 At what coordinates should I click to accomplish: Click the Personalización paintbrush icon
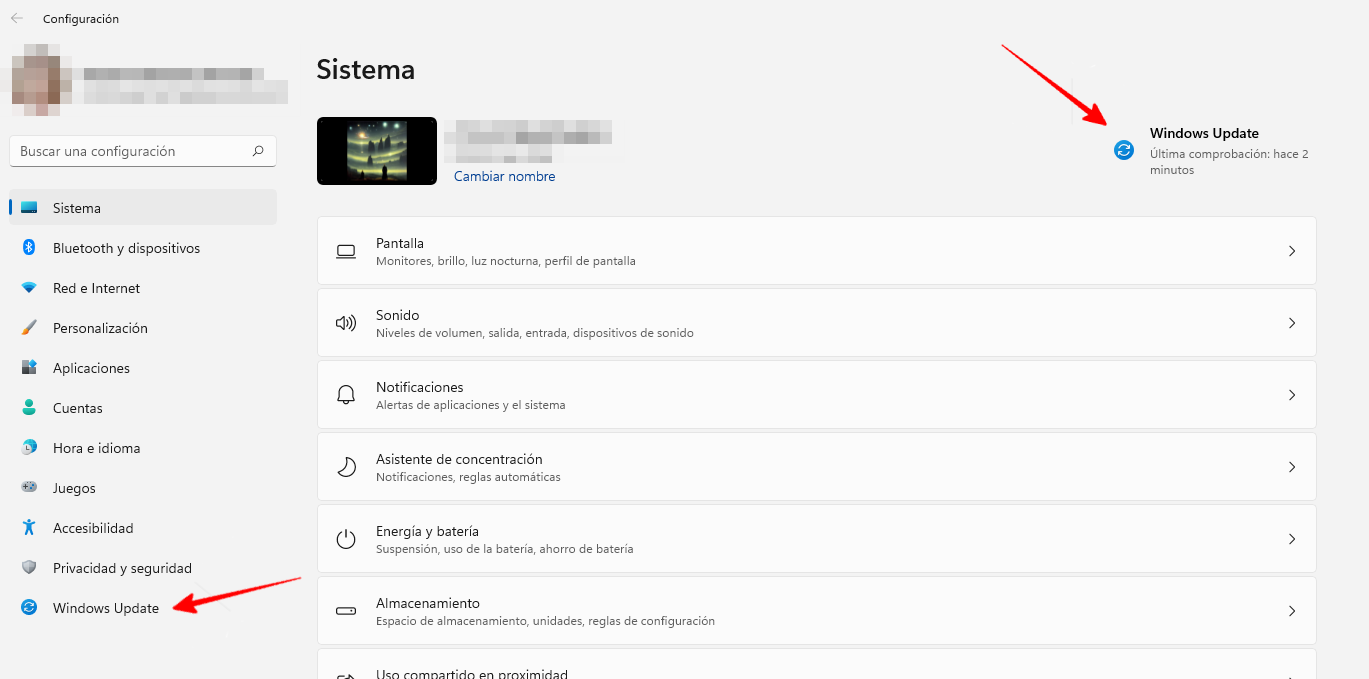coord(30,328)
